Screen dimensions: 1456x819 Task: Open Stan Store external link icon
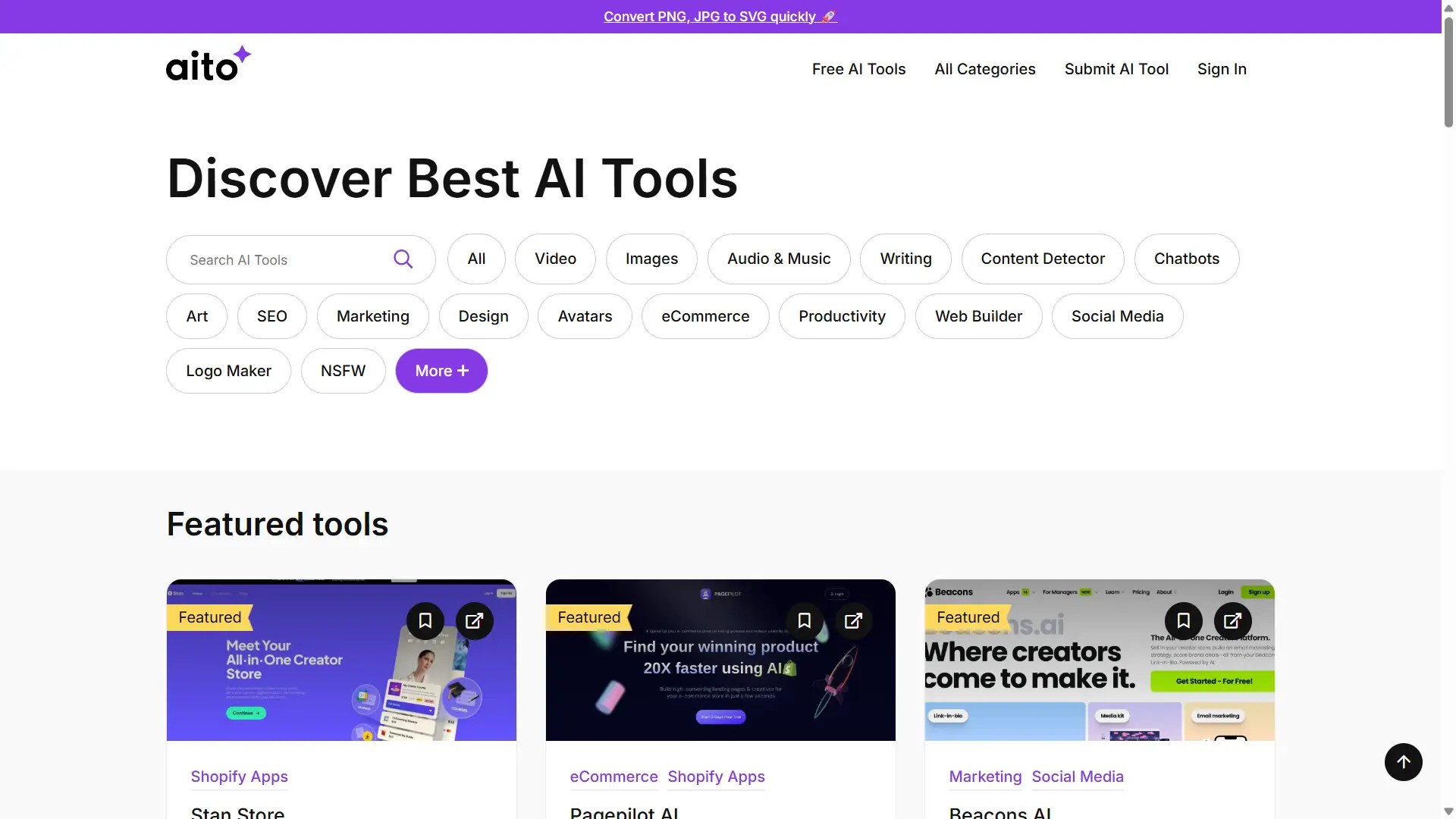point(474,621)
